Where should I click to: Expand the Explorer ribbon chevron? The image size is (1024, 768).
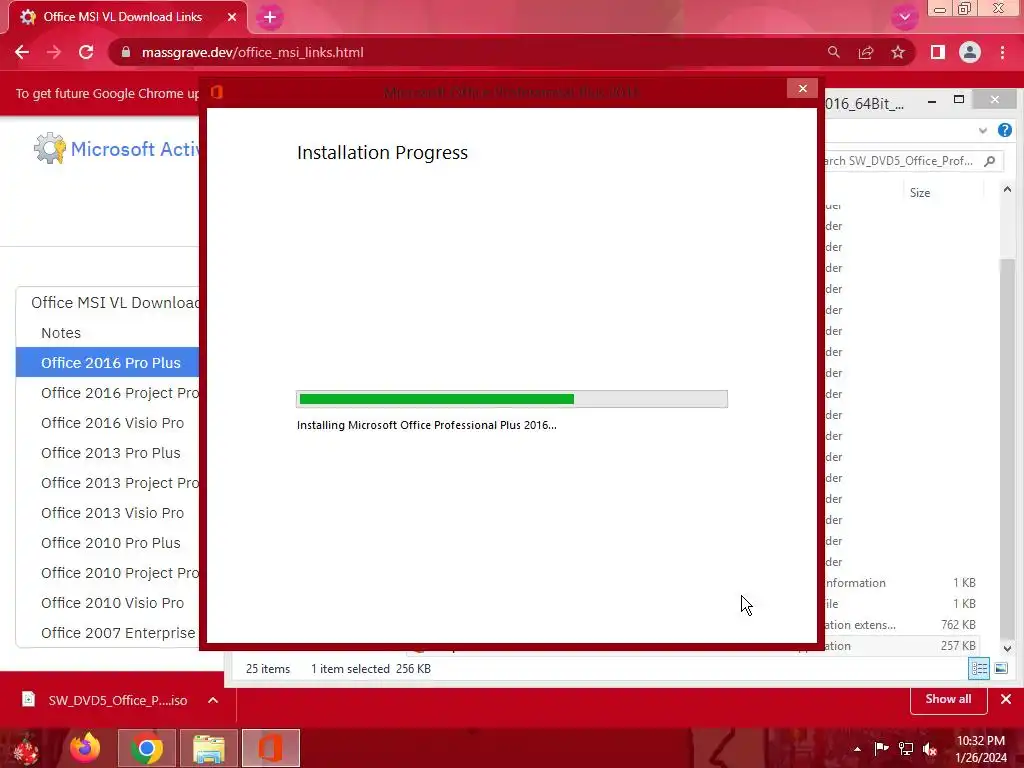click(x=982, y=131)
